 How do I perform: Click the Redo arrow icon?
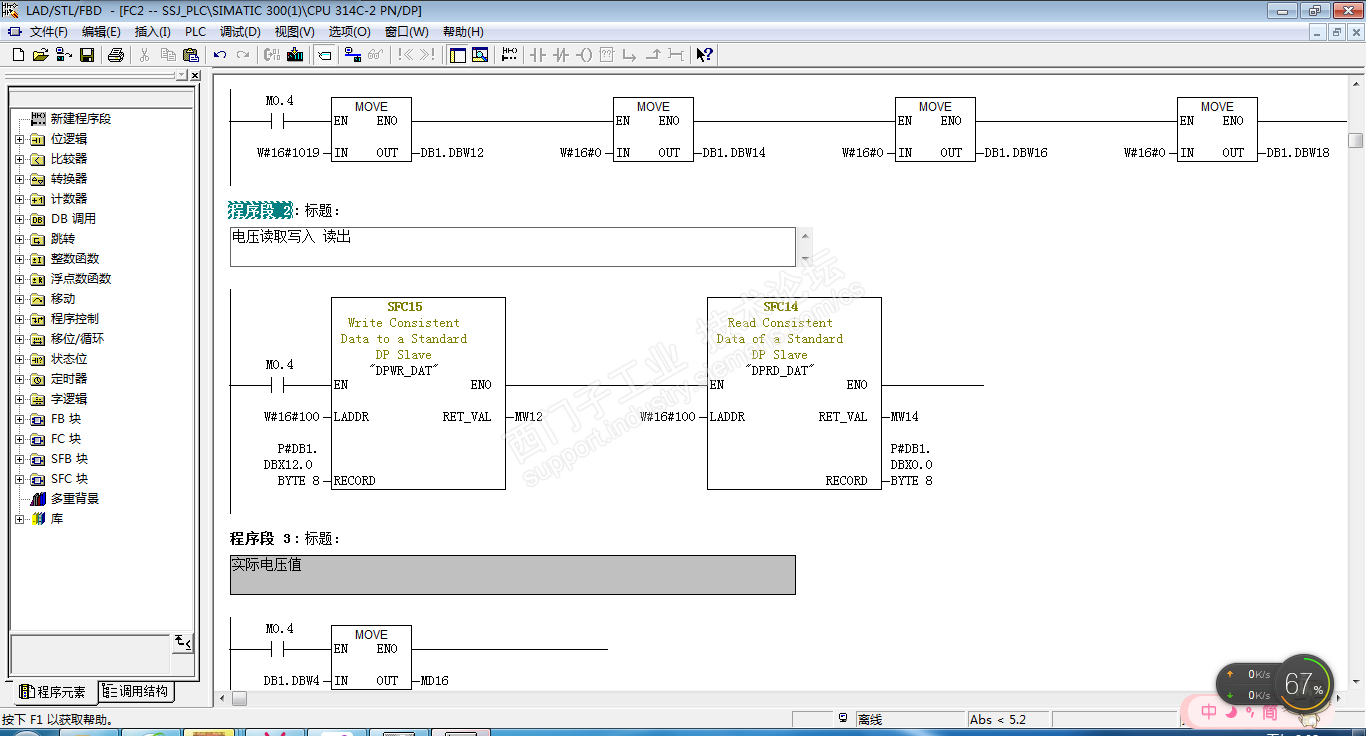click(243, 55)
